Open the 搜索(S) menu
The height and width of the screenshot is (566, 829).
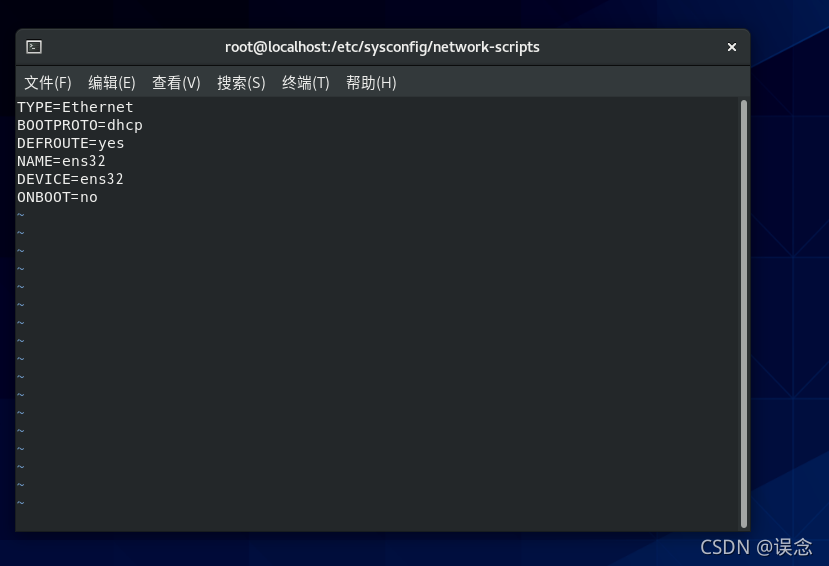click(x=241, y=82)
